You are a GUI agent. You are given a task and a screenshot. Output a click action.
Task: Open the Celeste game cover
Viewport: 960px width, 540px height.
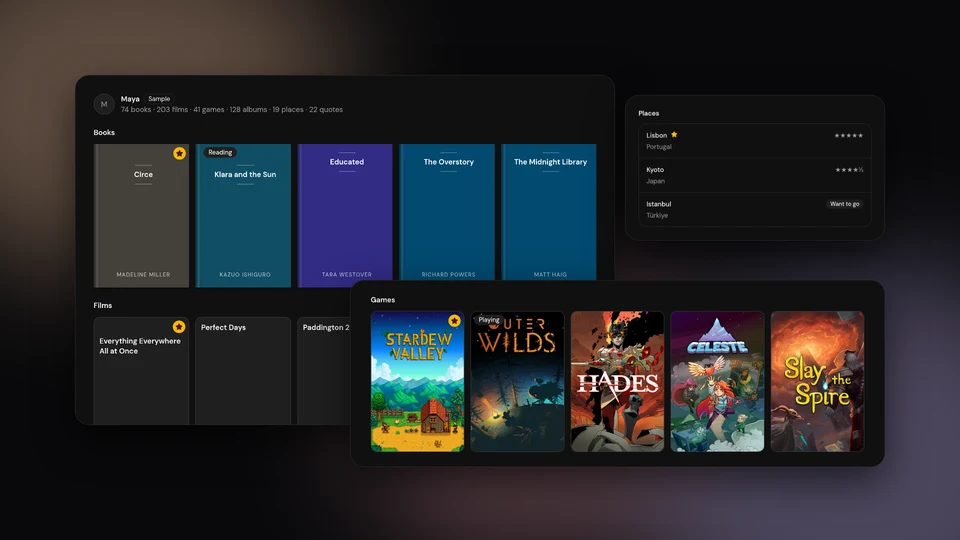(x=717, y=381)
